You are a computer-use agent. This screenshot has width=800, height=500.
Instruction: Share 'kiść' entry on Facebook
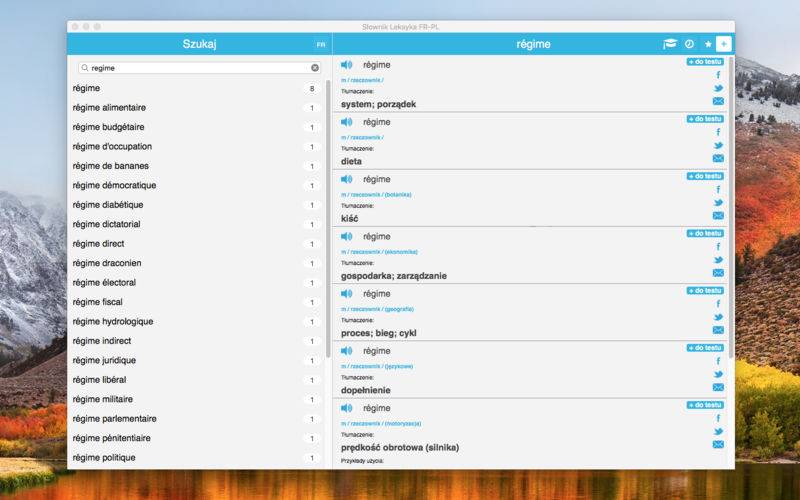[718, 189]
